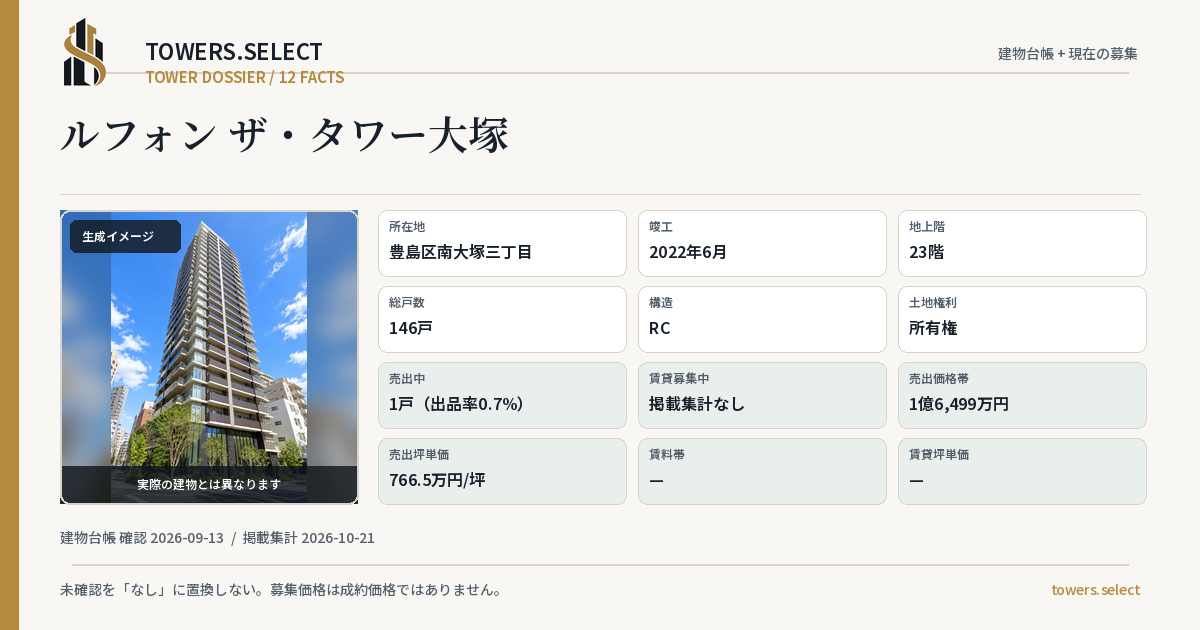Select the 総戸数 146戸 card
Screen dimensions: 1200x630
tap(502, 319)
